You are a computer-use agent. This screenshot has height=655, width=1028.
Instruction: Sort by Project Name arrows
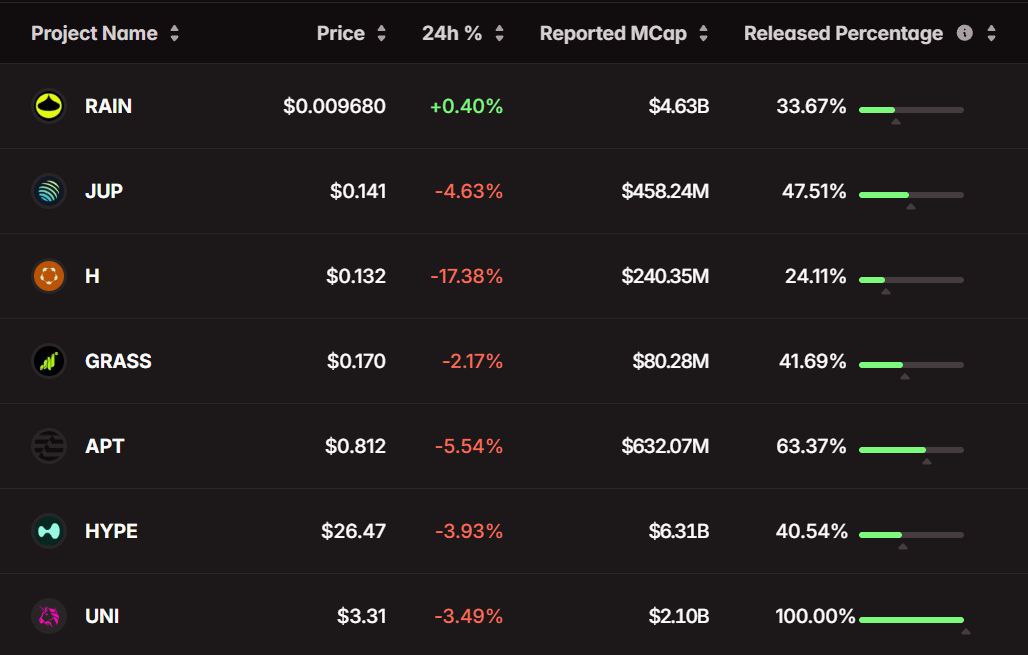175,33
